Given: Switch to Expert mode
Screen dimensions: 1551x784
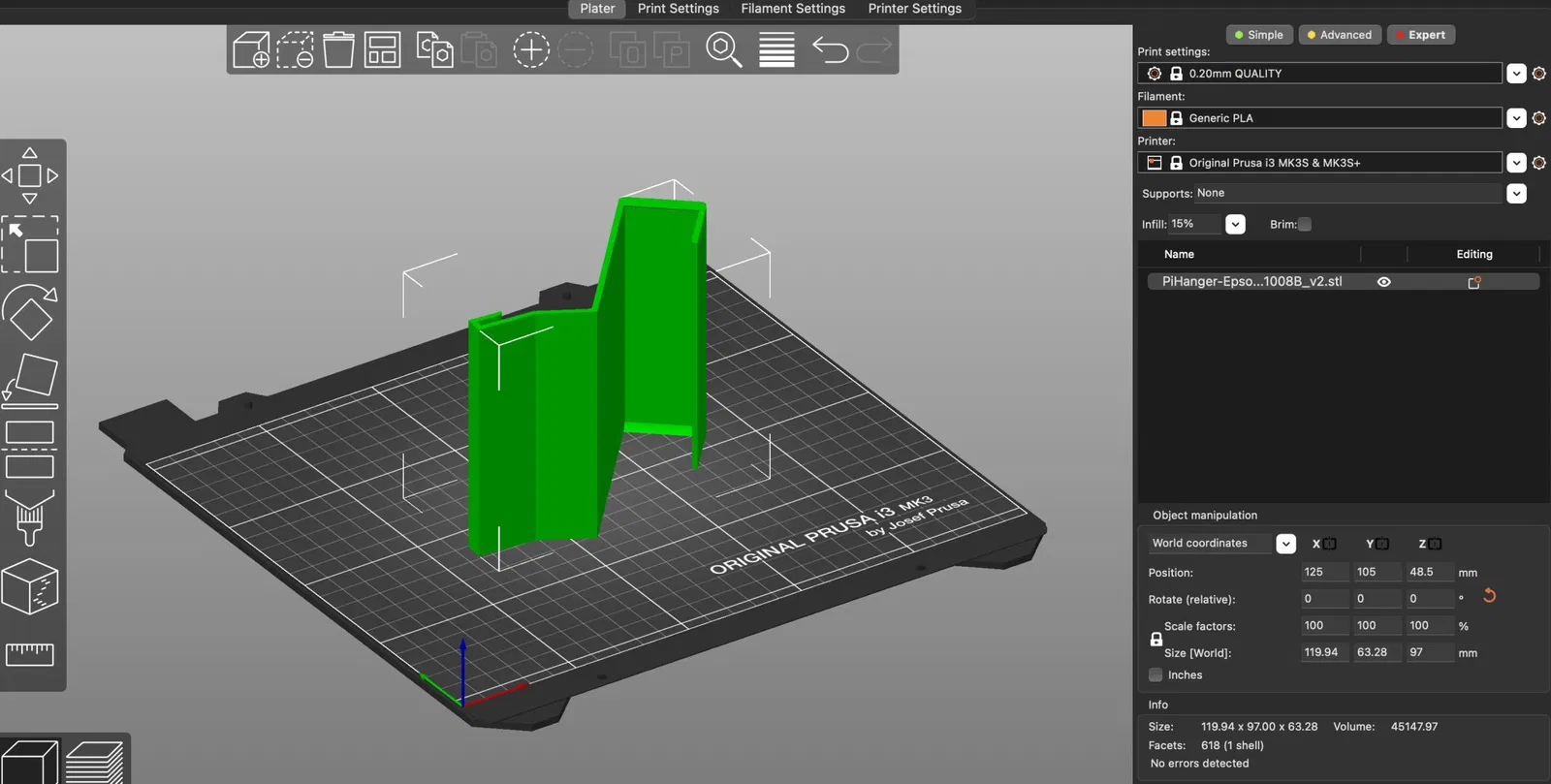Looking at the screenshot, I should (x=1421, y=35).
